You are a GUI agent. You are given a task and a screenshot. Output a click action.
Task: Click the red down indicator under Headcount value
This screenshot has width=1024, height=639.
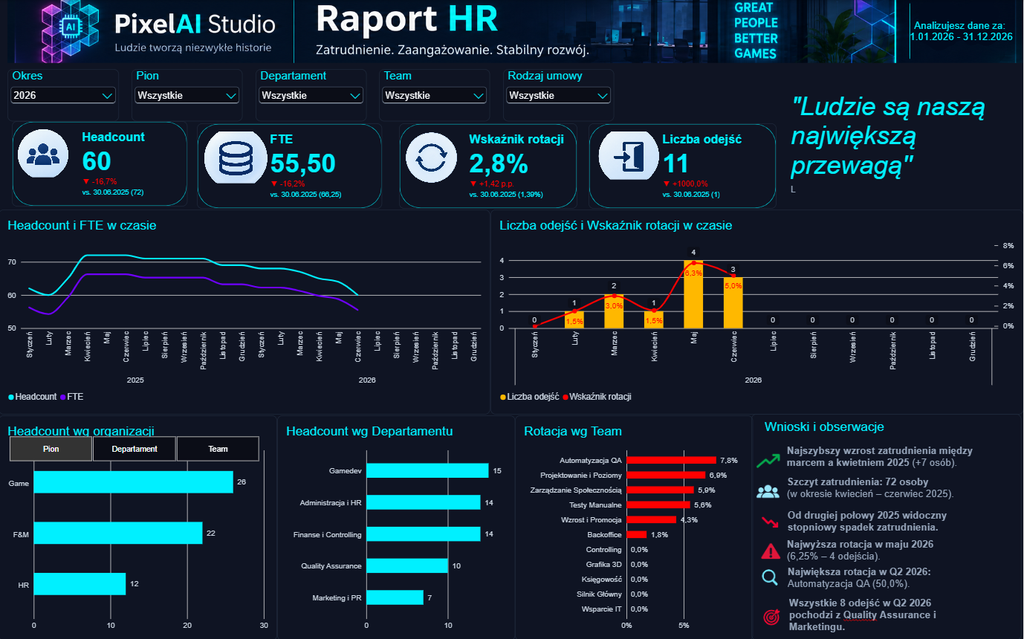(x=86, y=182)
